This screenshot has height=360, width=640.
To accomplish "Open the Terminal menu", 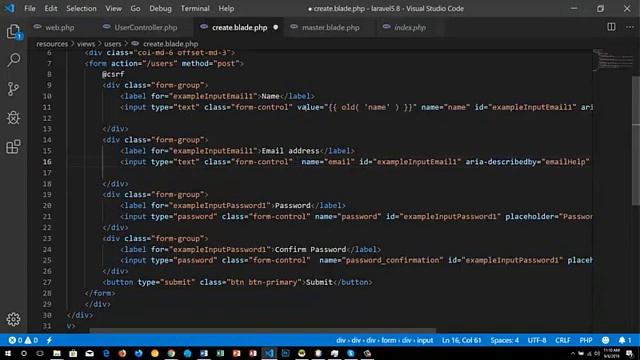I will pyautogui.click(x=195, y=8).
